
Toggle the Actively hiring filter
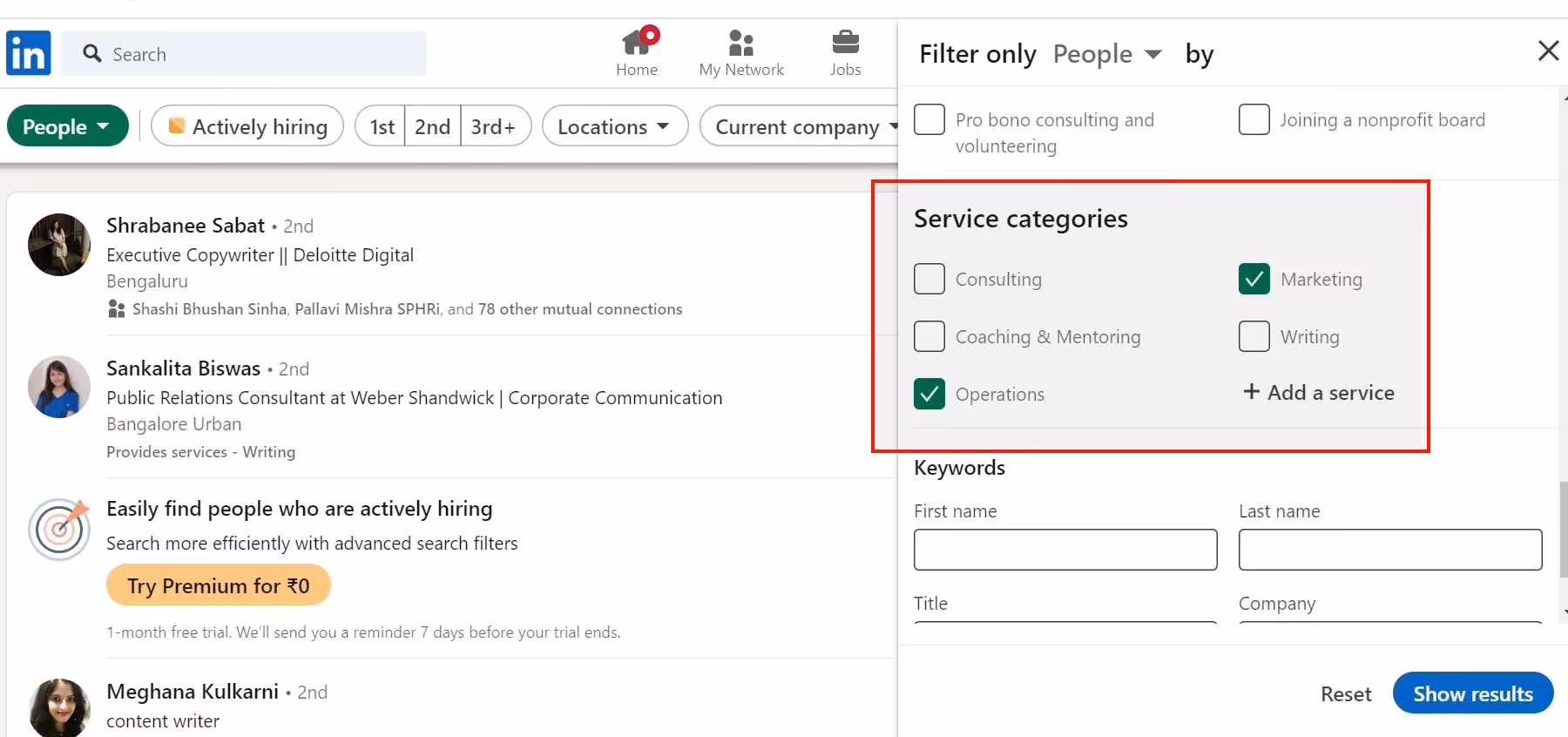[x=247, y=126]
